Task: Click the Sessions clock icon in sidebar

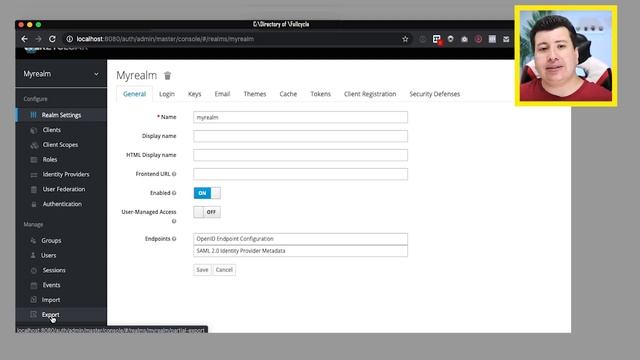Action: coord(33,270)
